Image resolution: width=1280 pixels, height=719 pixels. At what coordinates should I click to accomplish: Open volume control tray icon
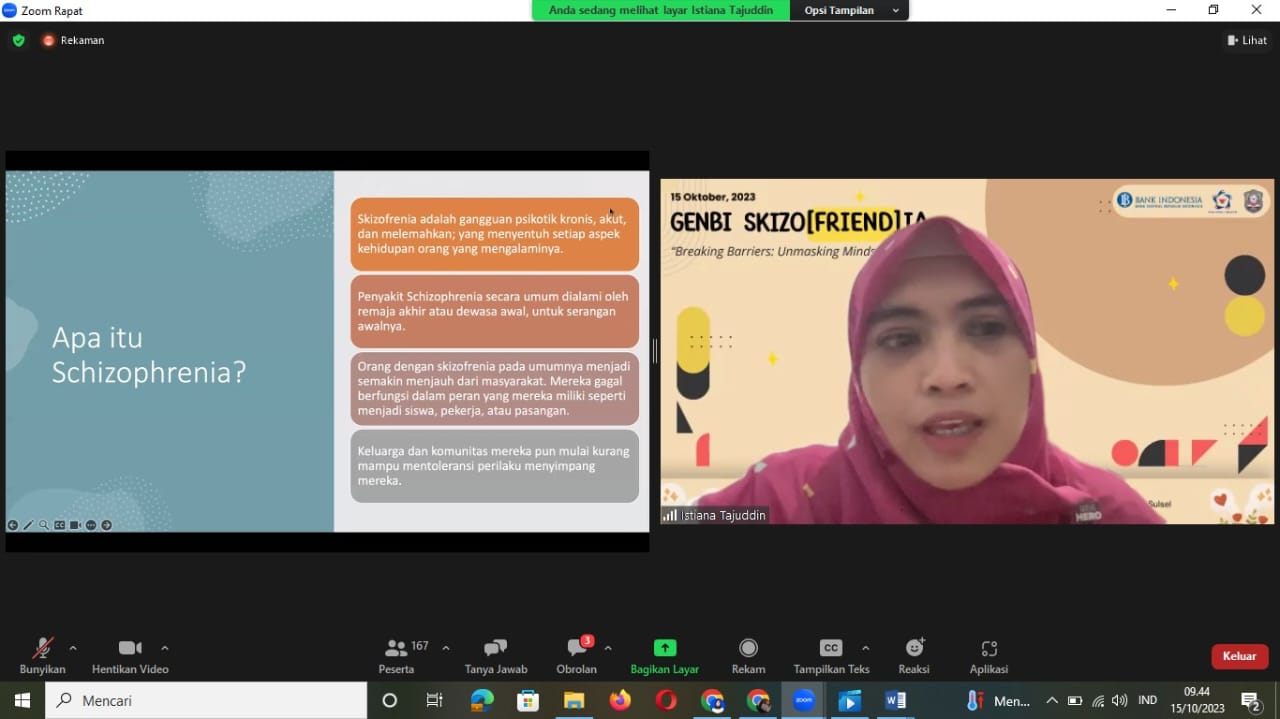[x=1120, y=700]
